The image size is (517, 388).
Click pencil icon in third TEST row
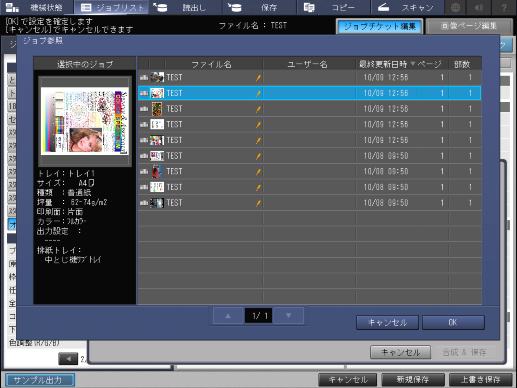click(x=258, y=109)
